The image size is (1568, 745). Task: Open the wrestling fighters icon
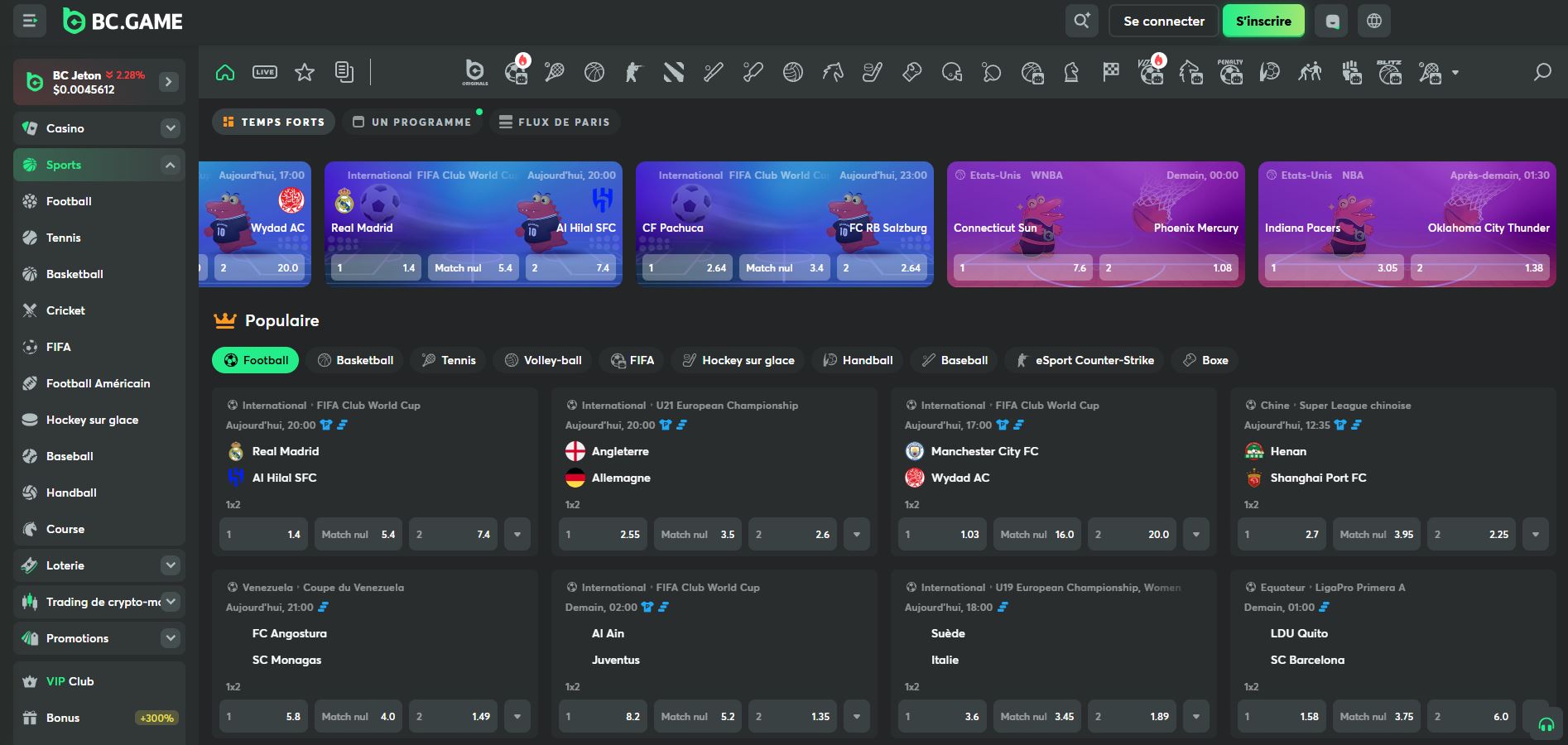click(1310, 72)
